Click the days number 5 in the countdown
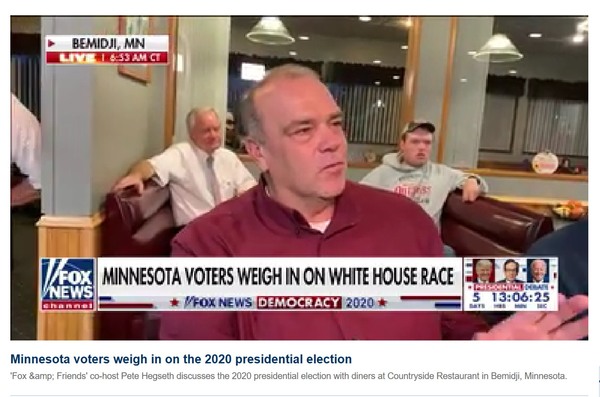Screen dimensions: 600x397 tap(476, 297)
